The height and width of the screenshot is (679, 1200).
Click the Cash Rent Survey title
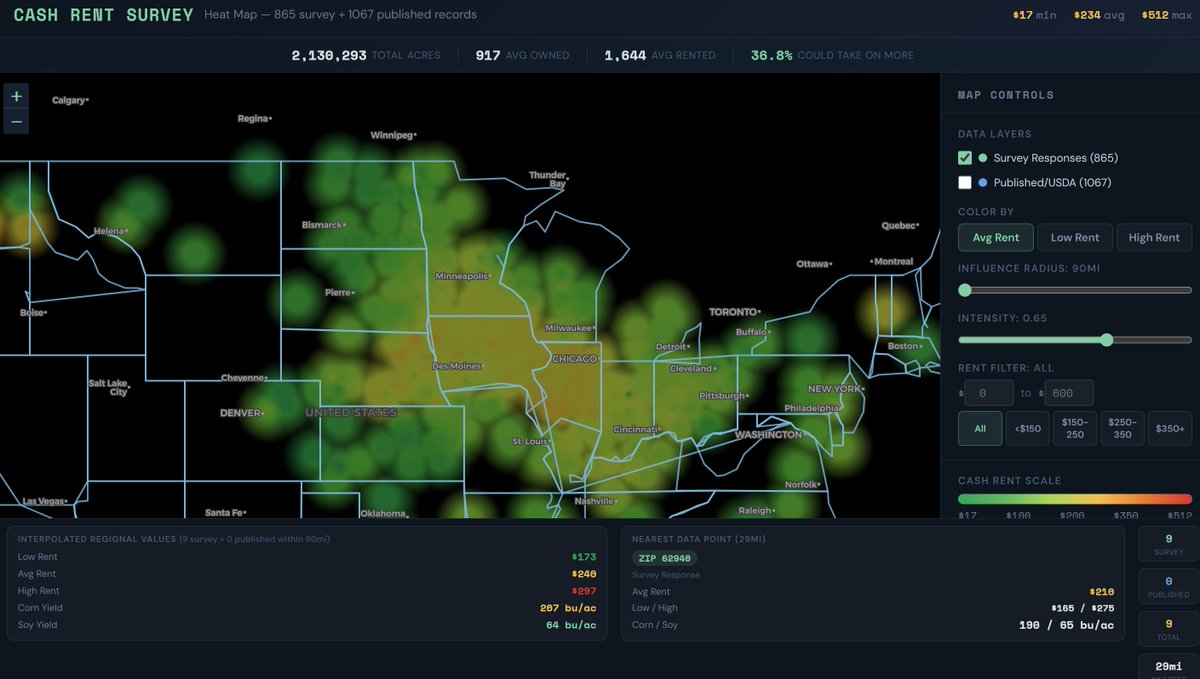tap(104, 16)
